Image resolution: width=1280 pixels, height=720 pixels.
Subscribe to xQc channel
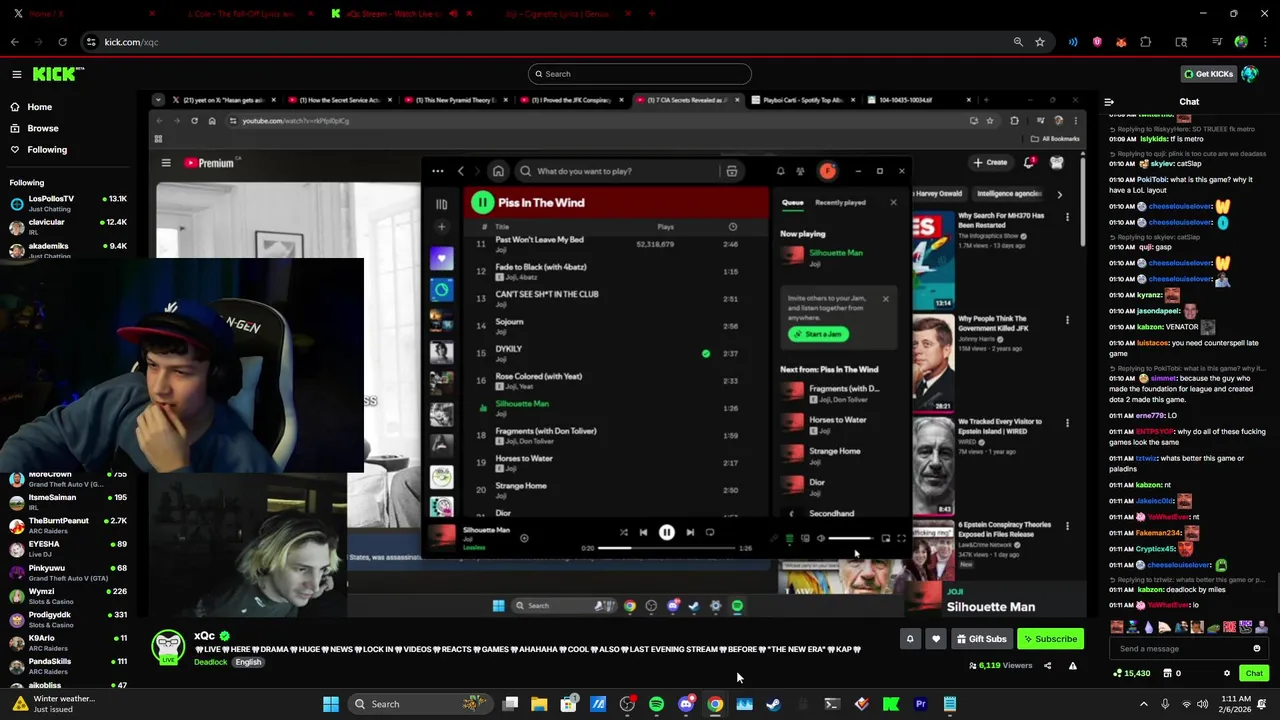coord(1050,639)
